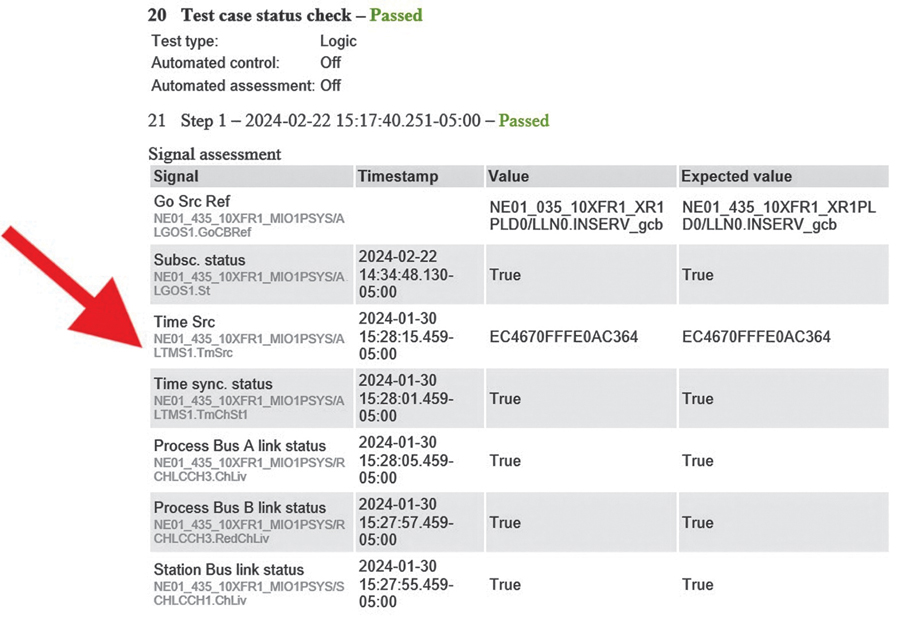Click the Signal assessment section title
Screen dimensions: 900x639
[x=215, y=154]
